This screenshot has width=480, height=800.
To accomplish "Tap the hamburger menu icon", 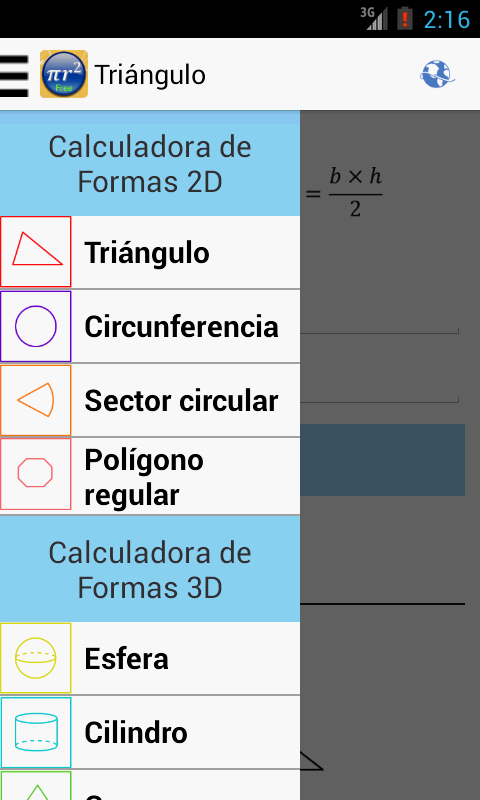I will [14, 75].
